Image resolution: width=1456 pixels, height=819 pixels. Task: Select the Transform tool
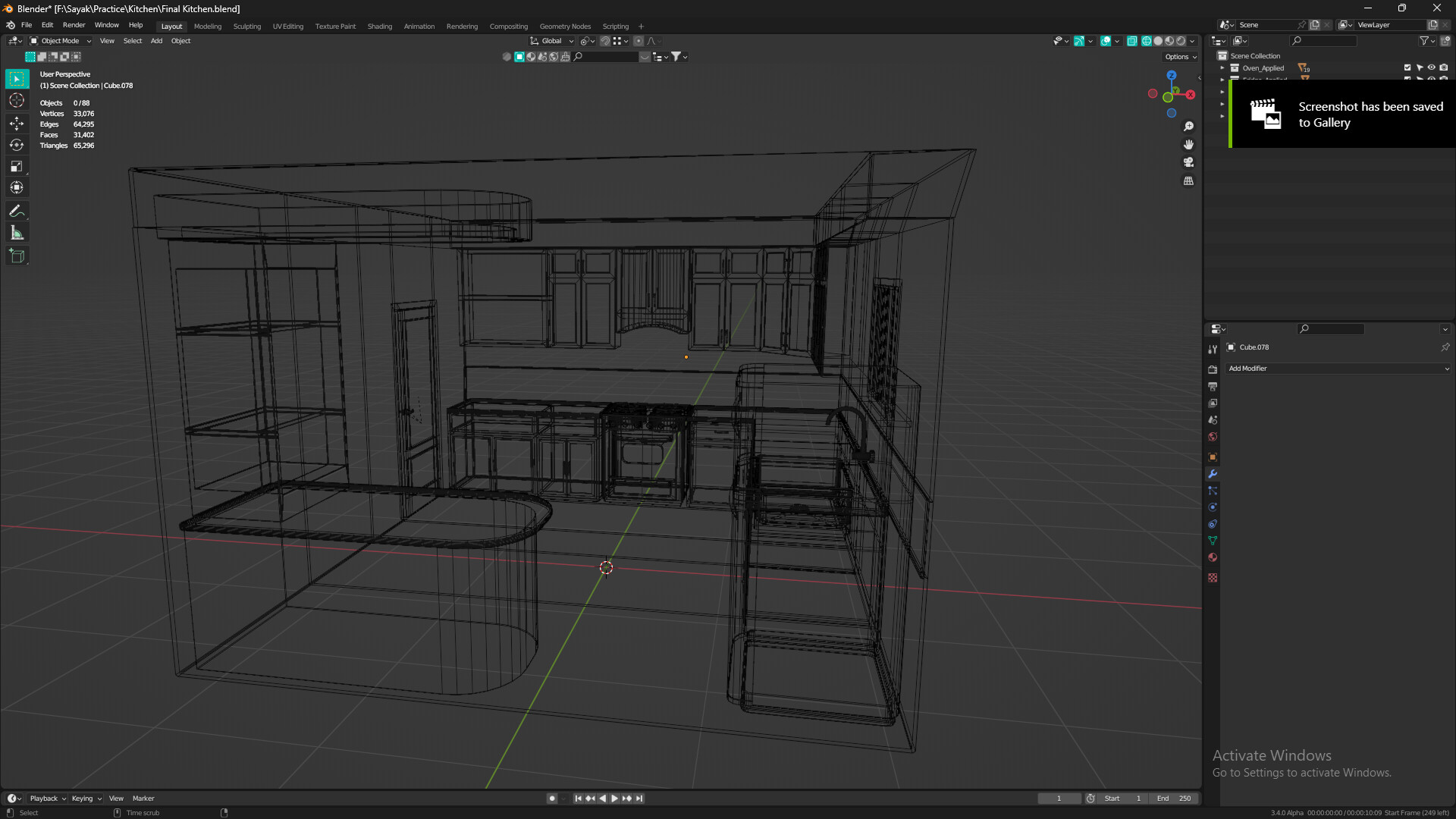[17, 187]
